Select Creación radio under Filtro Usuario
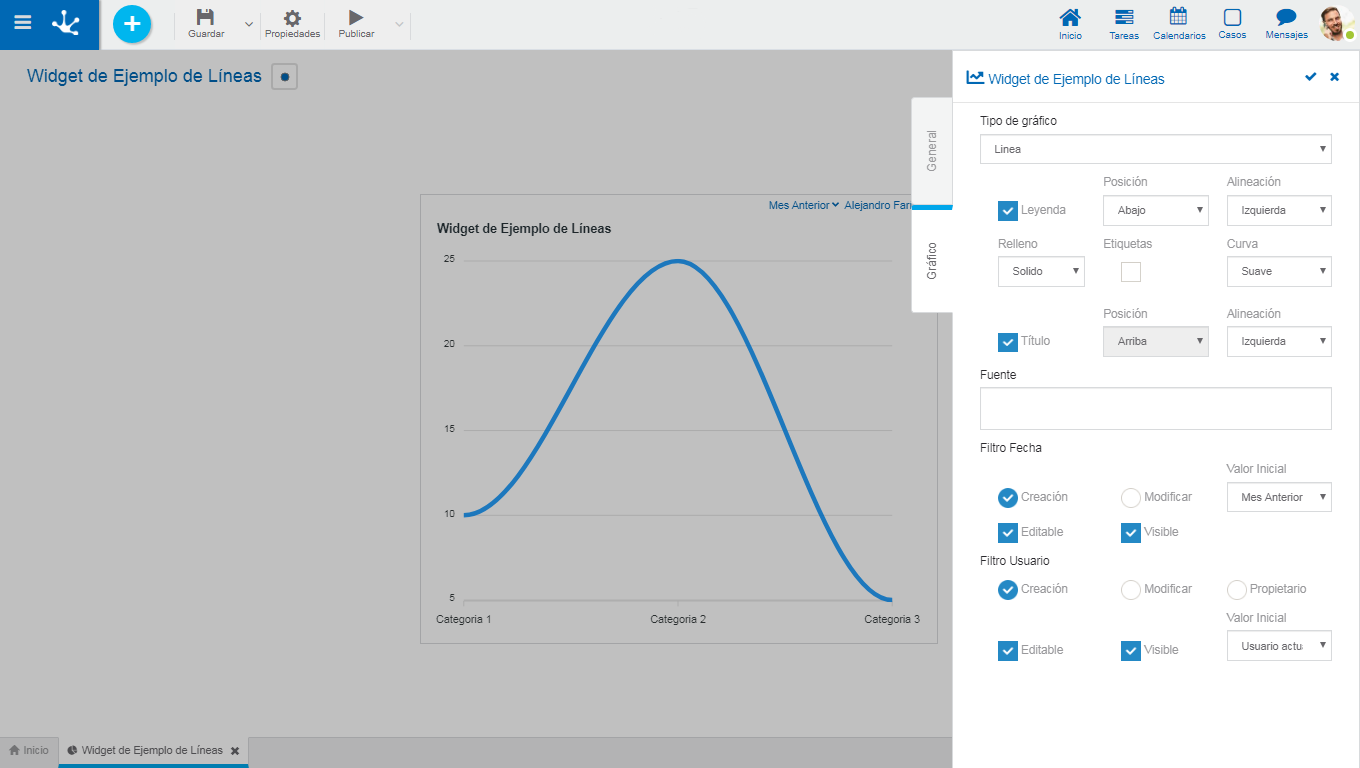Image resolution: width=1360 pixels, height=768 pixels. coord(1008,590)
